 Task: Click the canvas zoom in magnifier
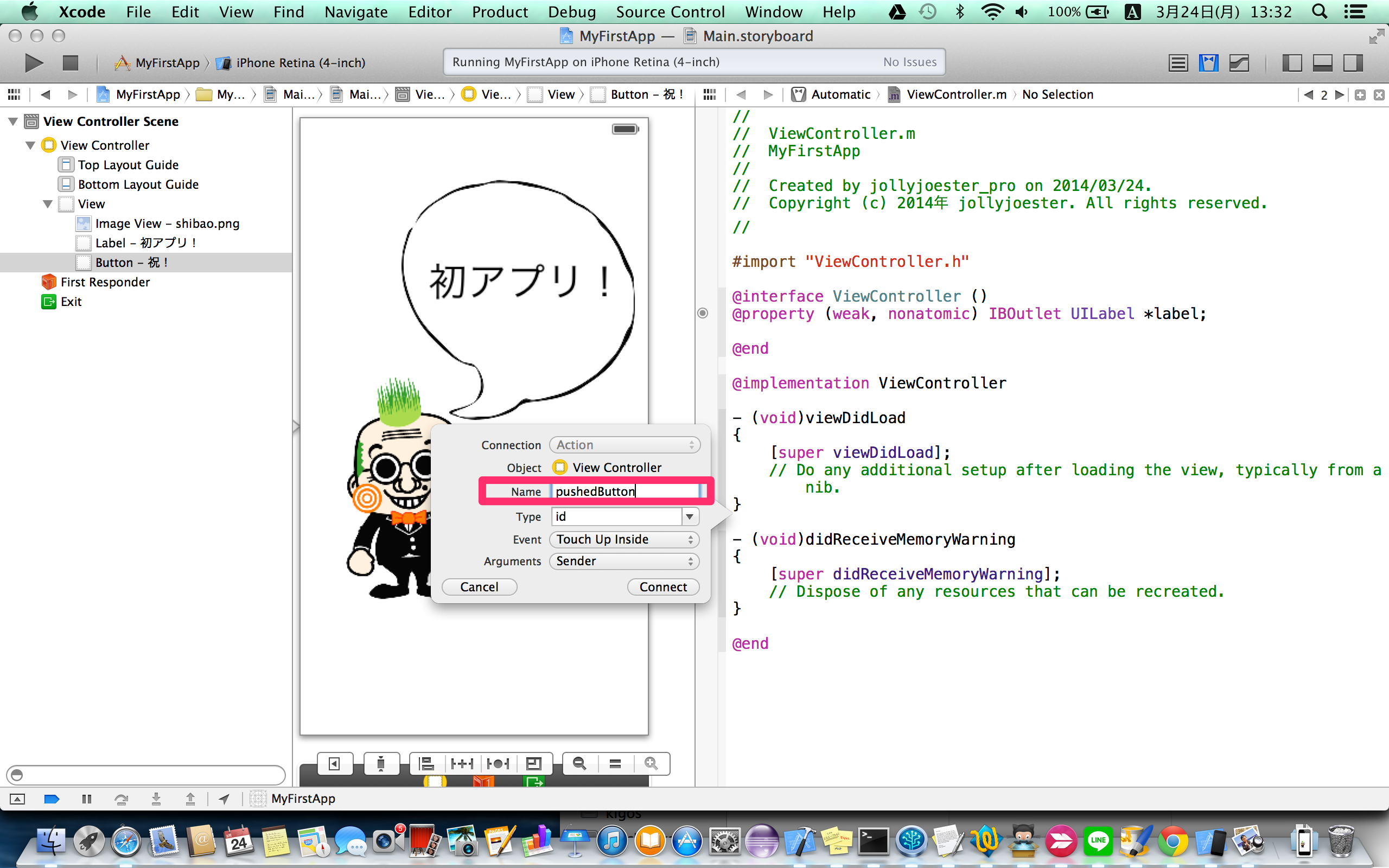point(651,763)
